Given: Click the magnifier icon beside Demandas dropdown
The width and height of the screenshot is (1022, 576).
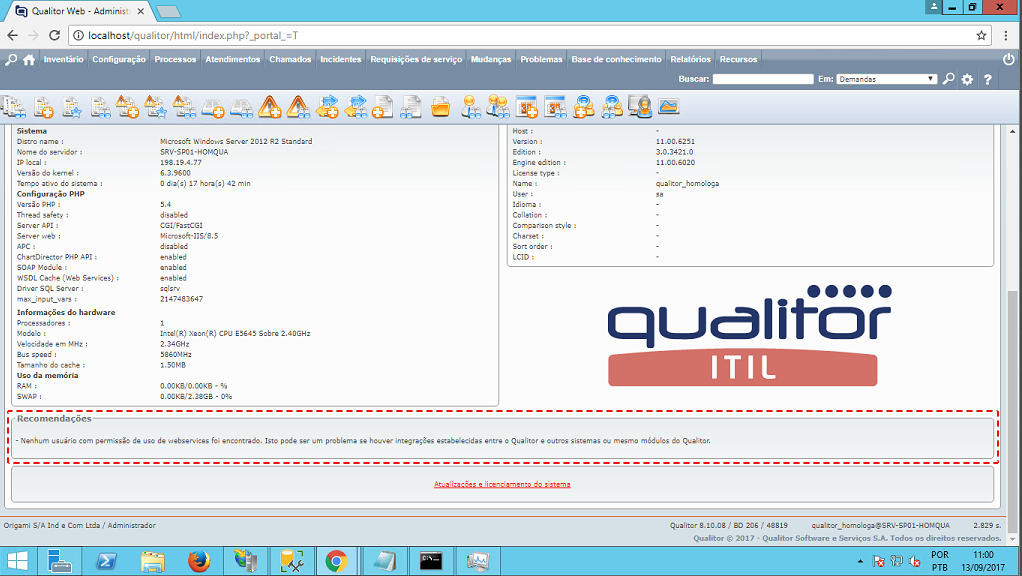Looking at the screenshot, I should (x=948, y=79).
